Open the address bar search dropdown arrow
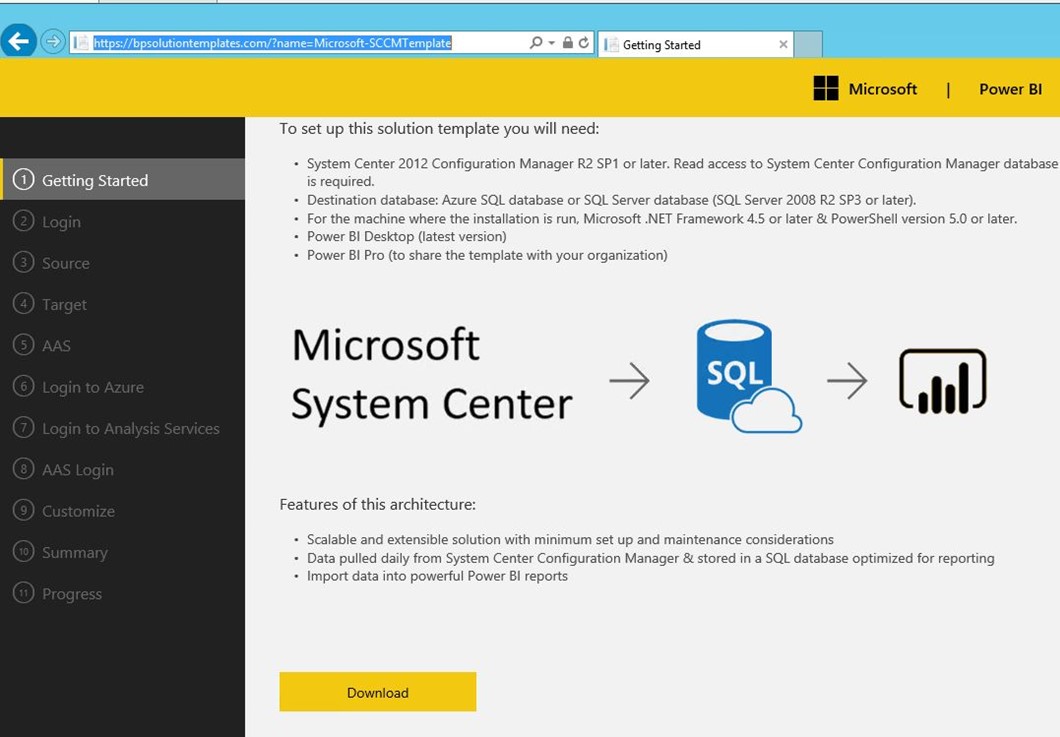1060x737 pixels. (552, 43)
